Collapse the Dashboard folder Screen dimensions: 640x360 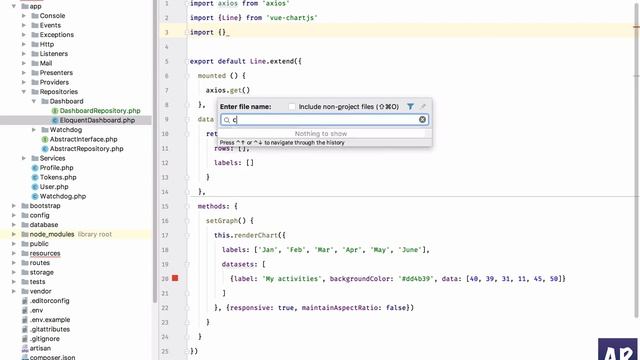34,101
